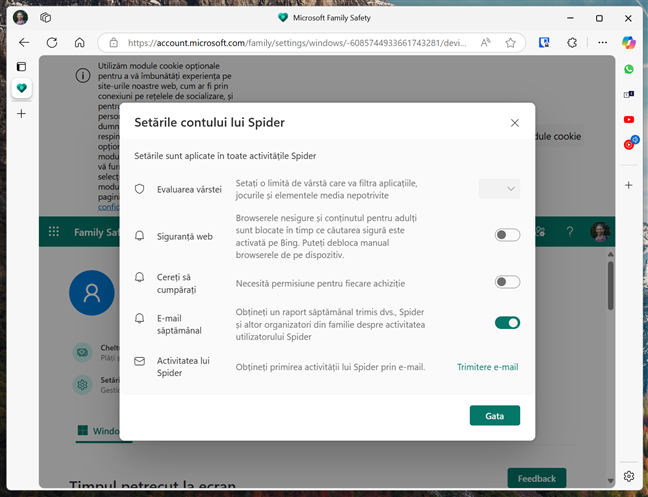The image size is (648, 497).
Task: Open the browser profile avatar
Action: [x=20, y=18]
